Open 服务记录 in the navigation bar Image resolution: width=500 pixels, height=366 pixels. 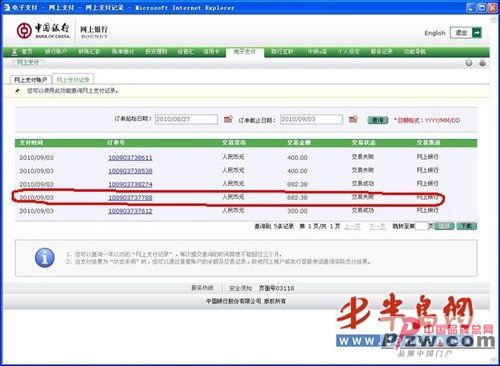coord(382,52)
